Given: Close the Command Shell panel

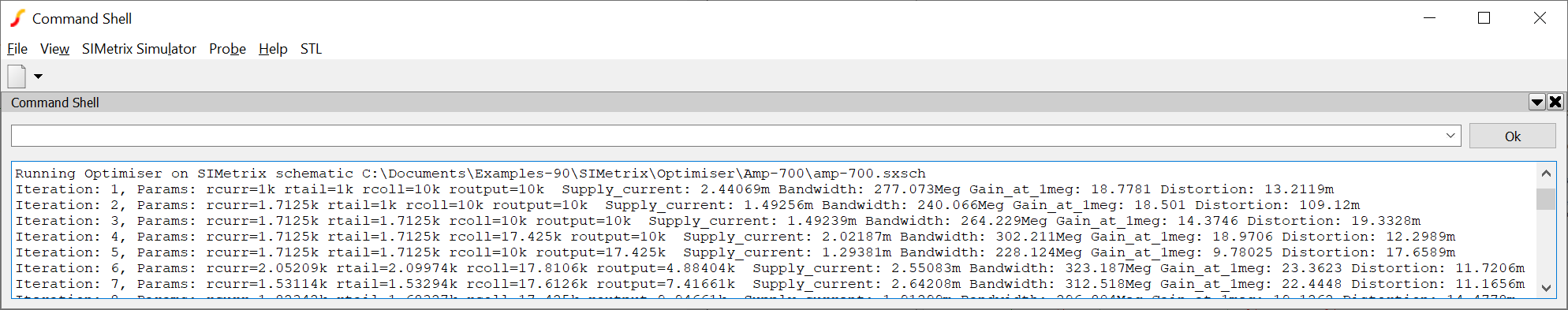Looking at the screenshot, I should point(1555,102).
